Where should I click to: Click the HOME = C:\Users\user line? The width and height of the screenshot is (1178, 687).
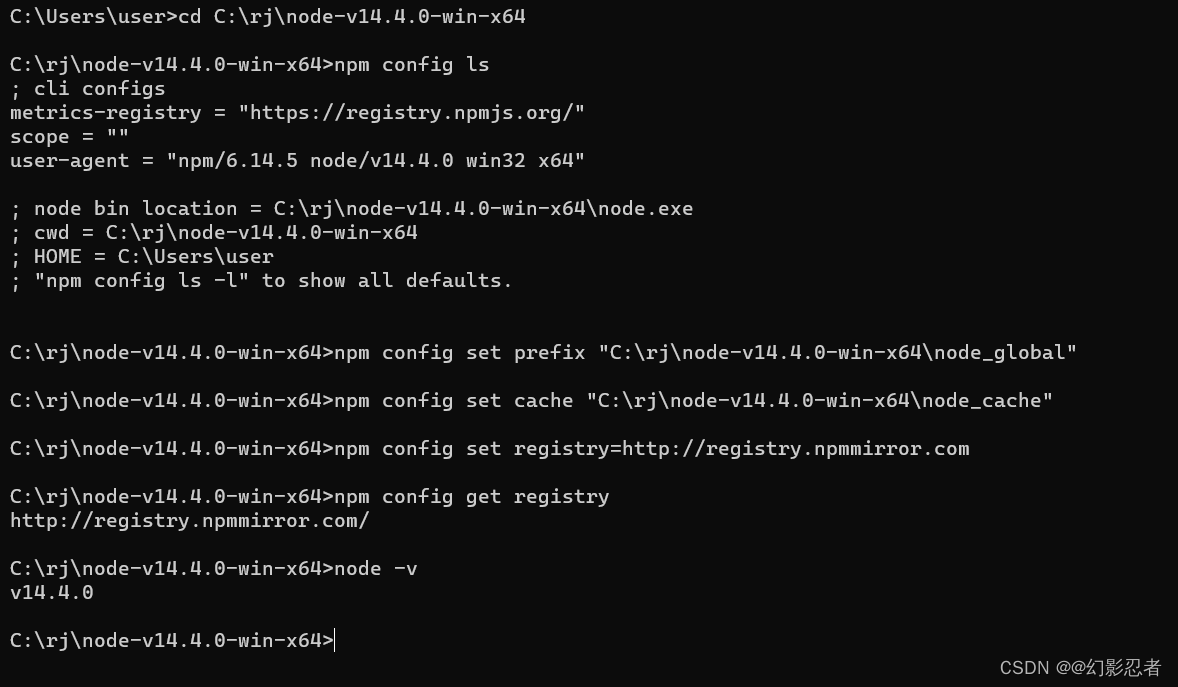point(141,257)
